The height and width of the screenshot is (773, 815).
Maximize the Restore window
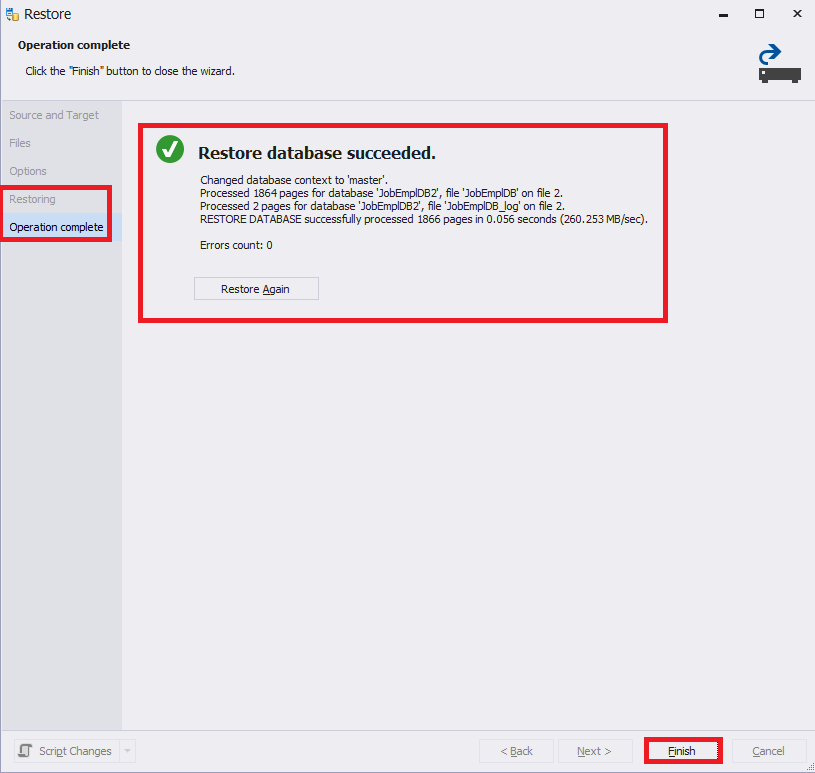[x=759, y=14]
